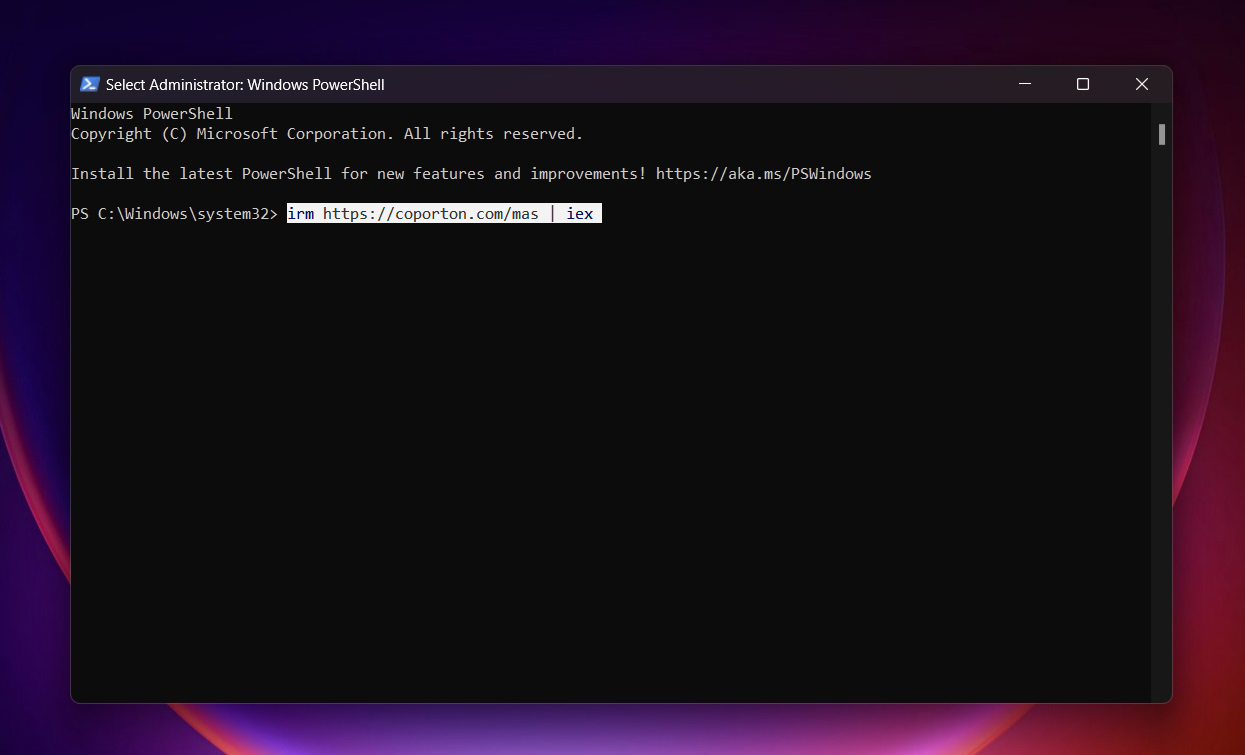Close the Administrator PowerShell window
This screenshot has width=1245, height=755.
(x=1141, y=85)
